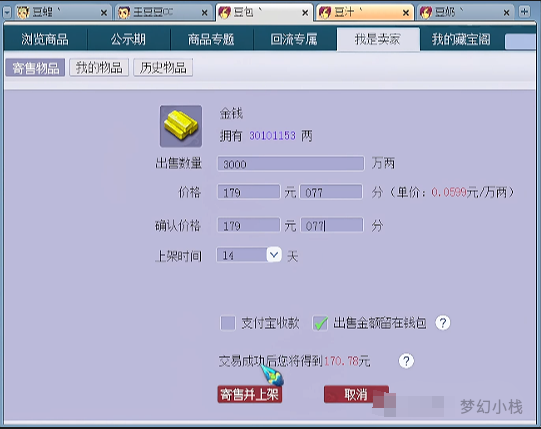Viewport: 541px width, 429px height.
Task: Click the 价格 元 input field
Action: (x=248, y=192)
